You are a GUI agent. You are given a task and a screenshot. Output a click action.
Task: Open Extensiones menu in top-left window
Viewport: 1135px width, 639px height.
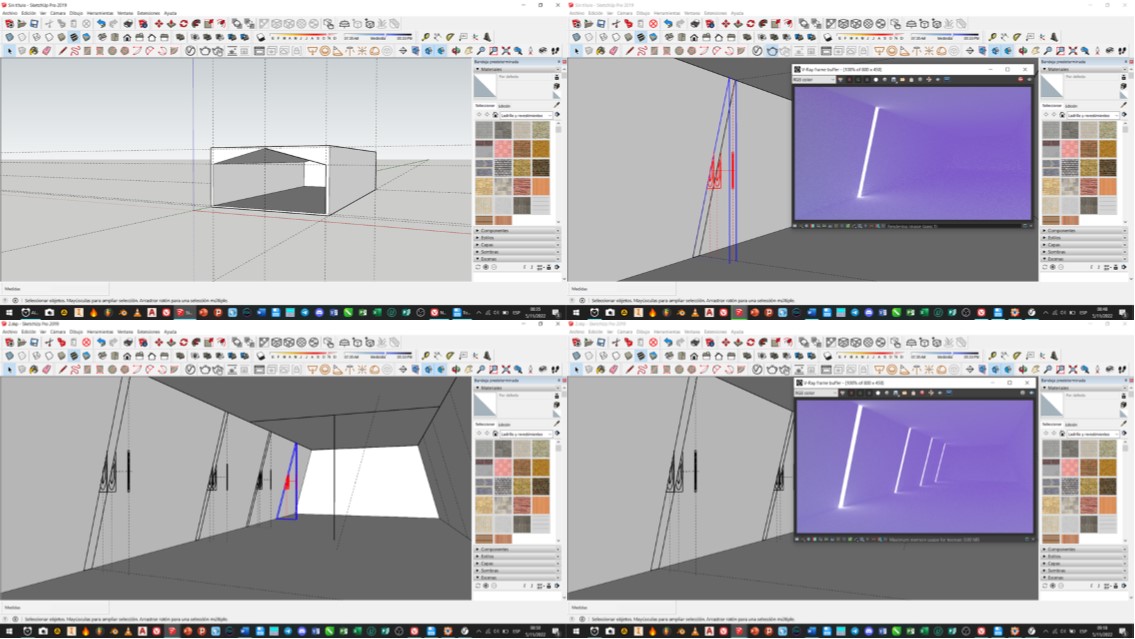point(148,13)
